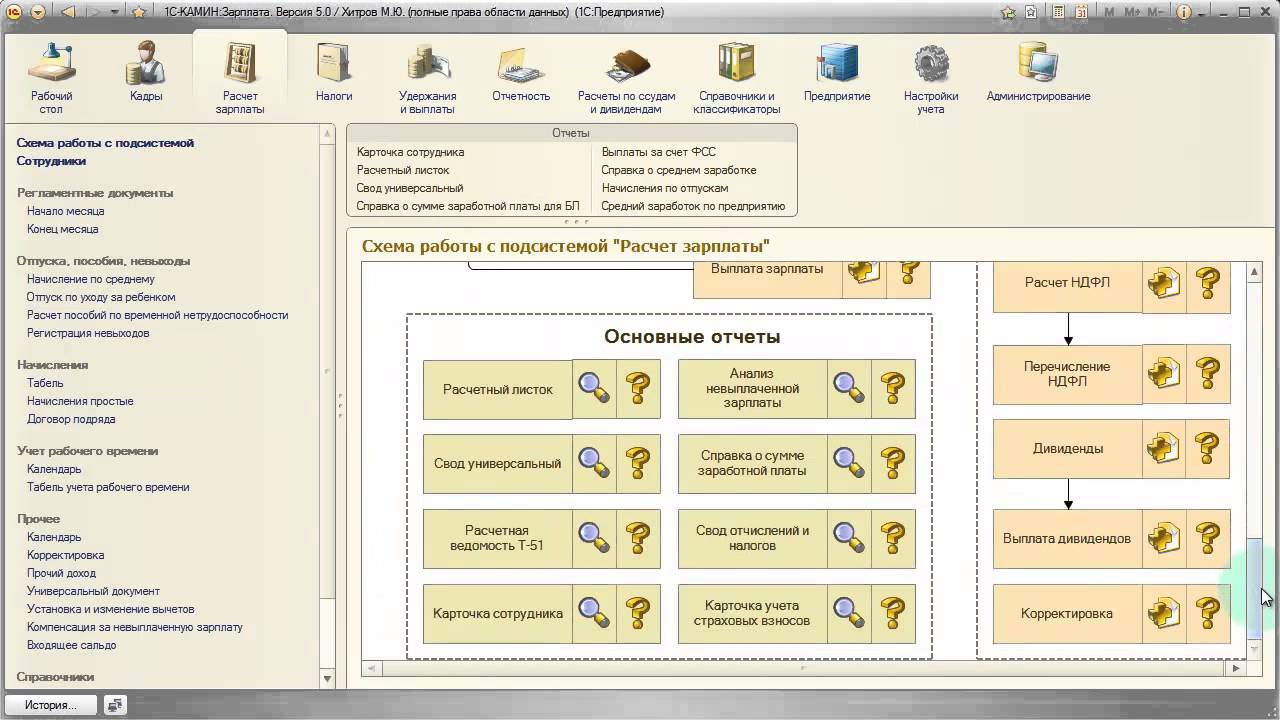The width and height of the screenshot is (1280, 720).
Task: Open Отпуск по уходу за ребенком
Action: click(x=101, y=297)
